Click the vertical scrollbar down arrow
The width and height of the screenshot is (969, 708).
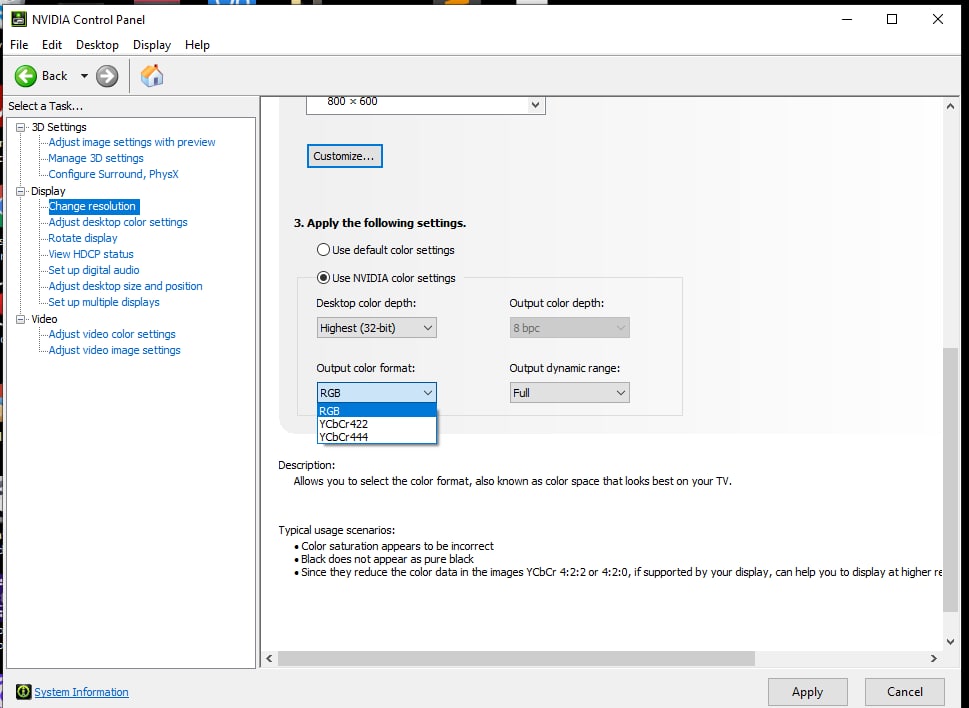(950, 642)
